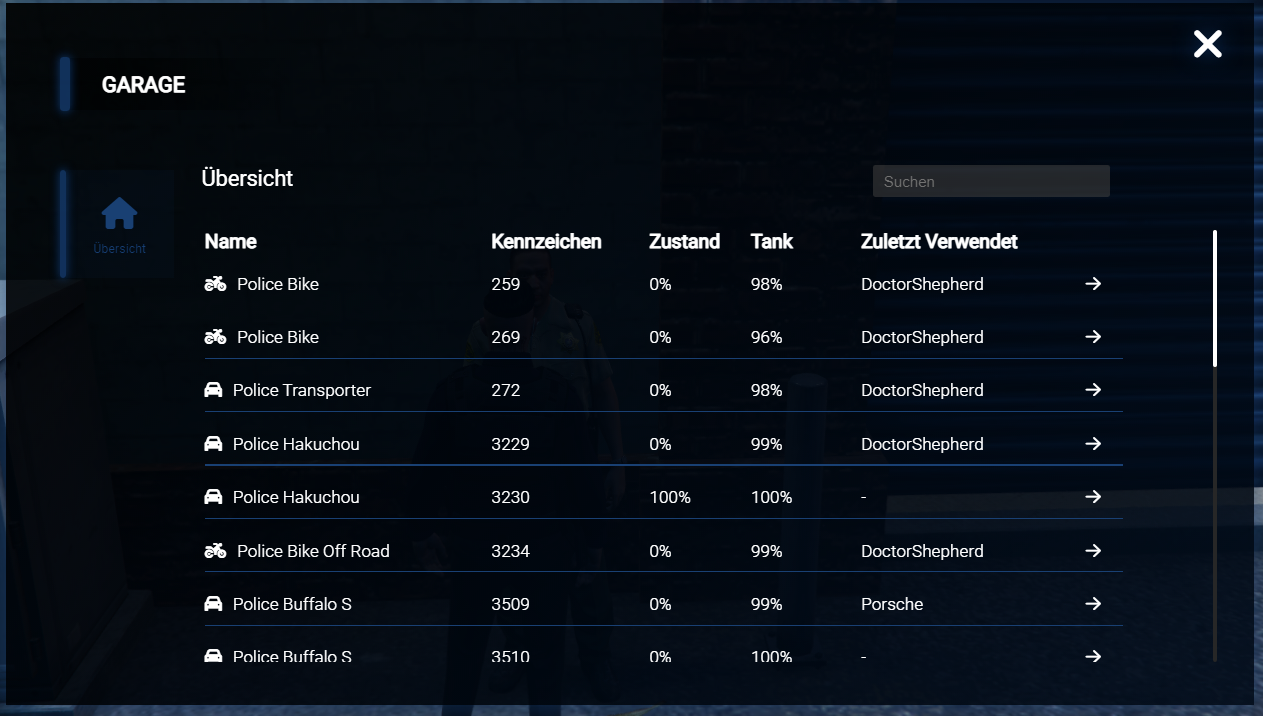1263x716 pixels.
Task: Click the Tank column header
Action: click(771, 241)
